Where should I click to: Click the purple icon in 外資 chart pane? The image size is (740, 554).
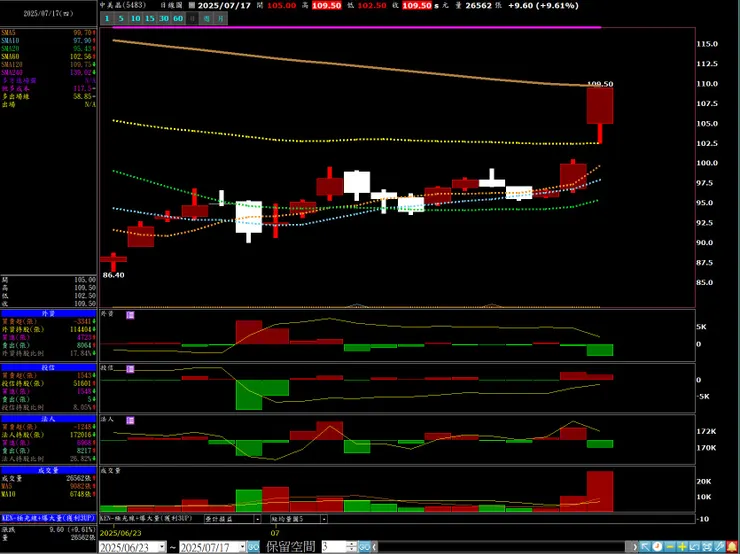click(x=130, y=315)
